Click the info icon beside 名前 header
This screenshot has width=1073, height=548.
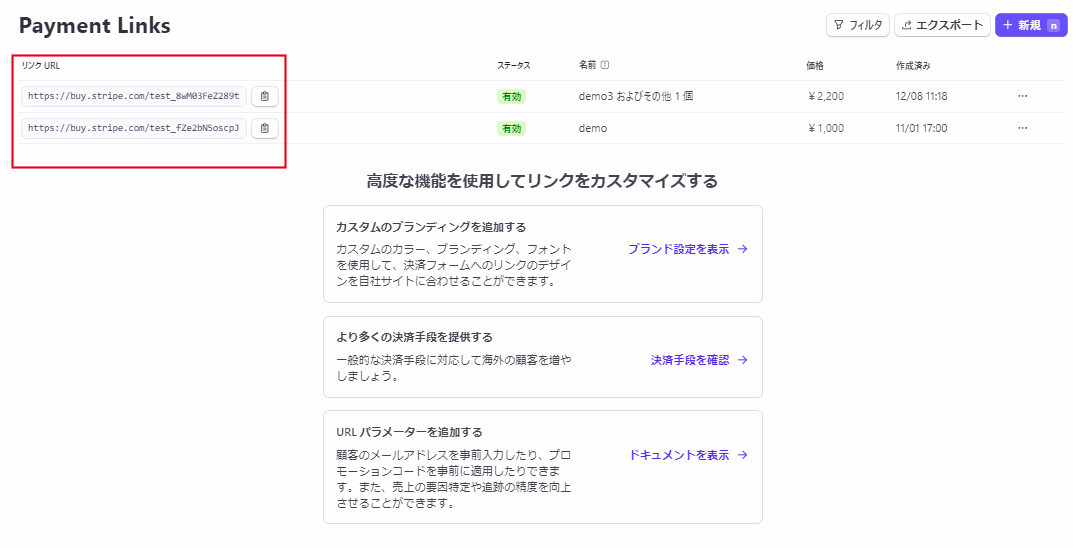pyautogui.click(x=605, y=66)
